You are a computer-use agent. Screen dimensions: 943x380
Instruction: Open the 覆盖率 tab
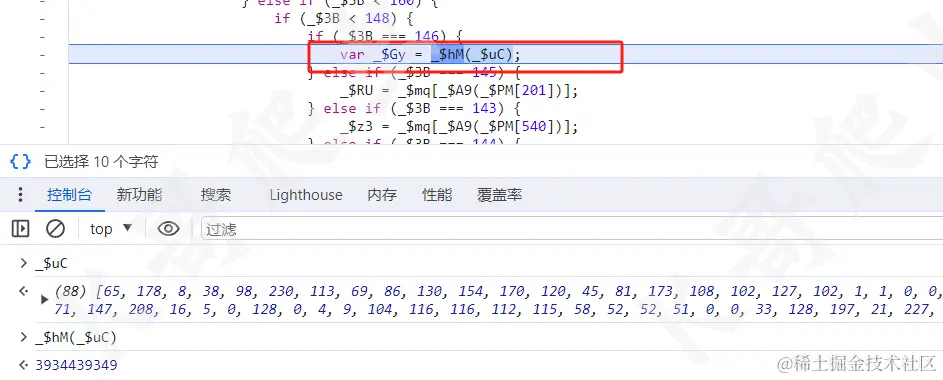(x=500, y=195)
